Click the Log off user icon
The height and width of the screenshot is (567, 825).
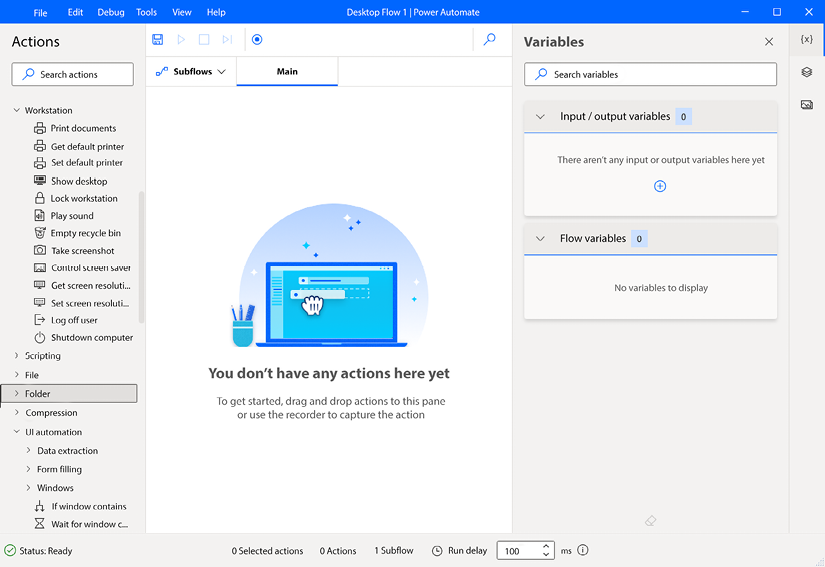click(x=39, y=320)
